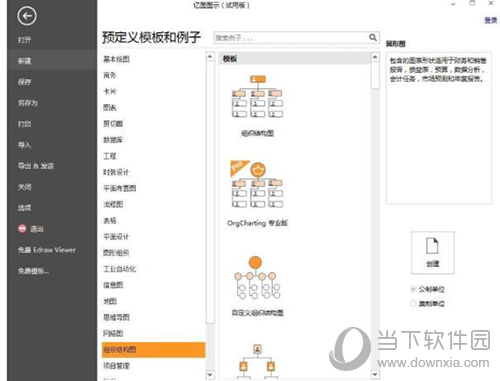The image size is (500, 381).
Task: Click category list scroll down arrow
Action: (x=210, y=374)
